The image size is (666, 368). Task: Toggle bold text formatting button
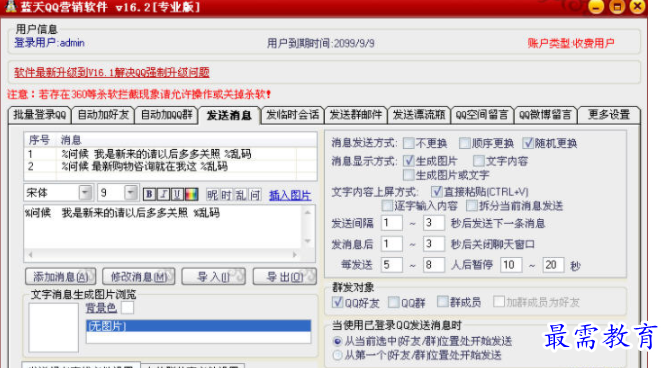coord(149,194)
